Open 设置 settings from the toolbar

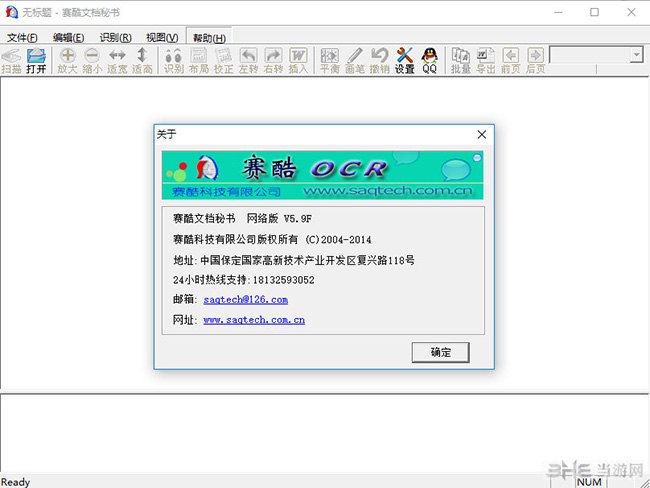click(x=404, y=60)
